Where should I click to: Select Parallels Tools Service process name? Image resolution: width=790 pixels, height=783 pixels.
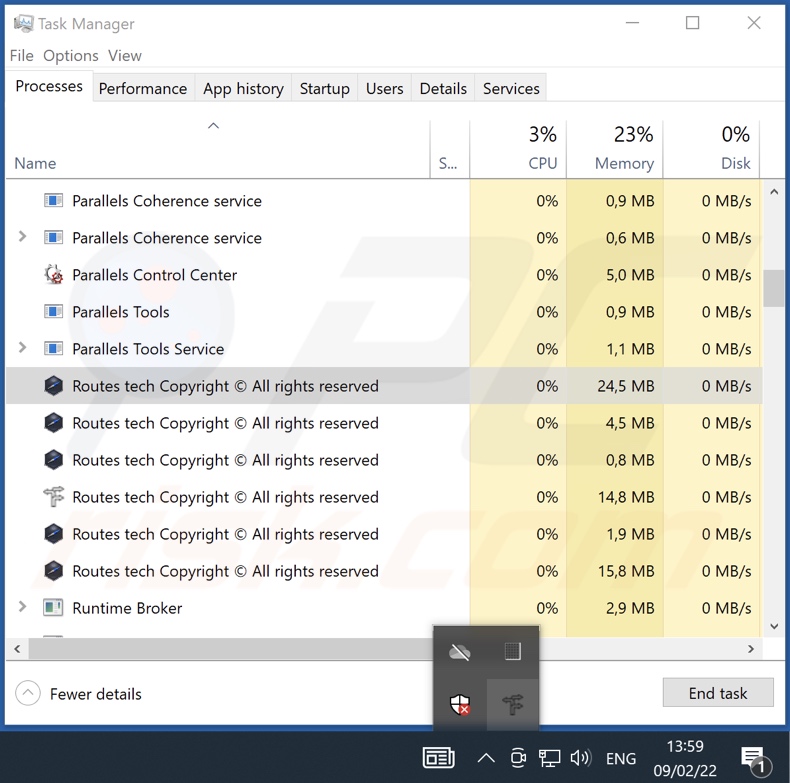[148, 349]
